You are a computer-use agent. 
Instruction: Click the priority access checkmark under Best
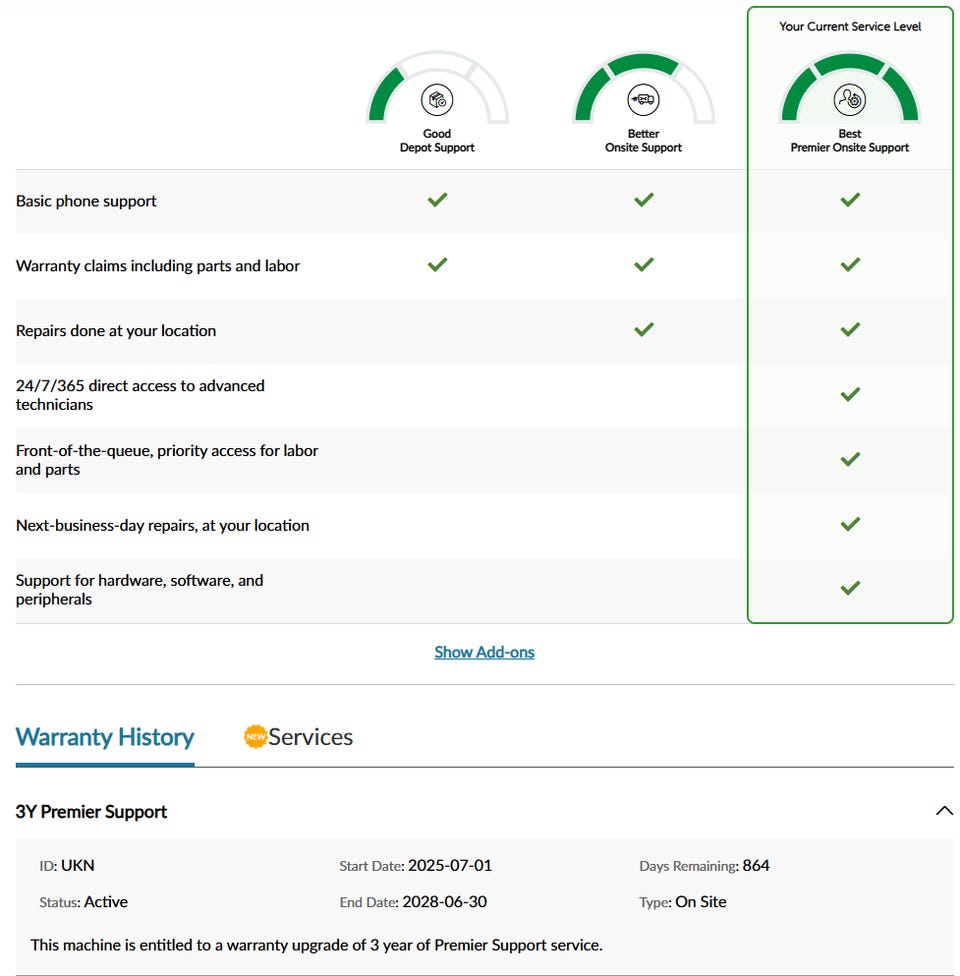[x=850, y=459]
